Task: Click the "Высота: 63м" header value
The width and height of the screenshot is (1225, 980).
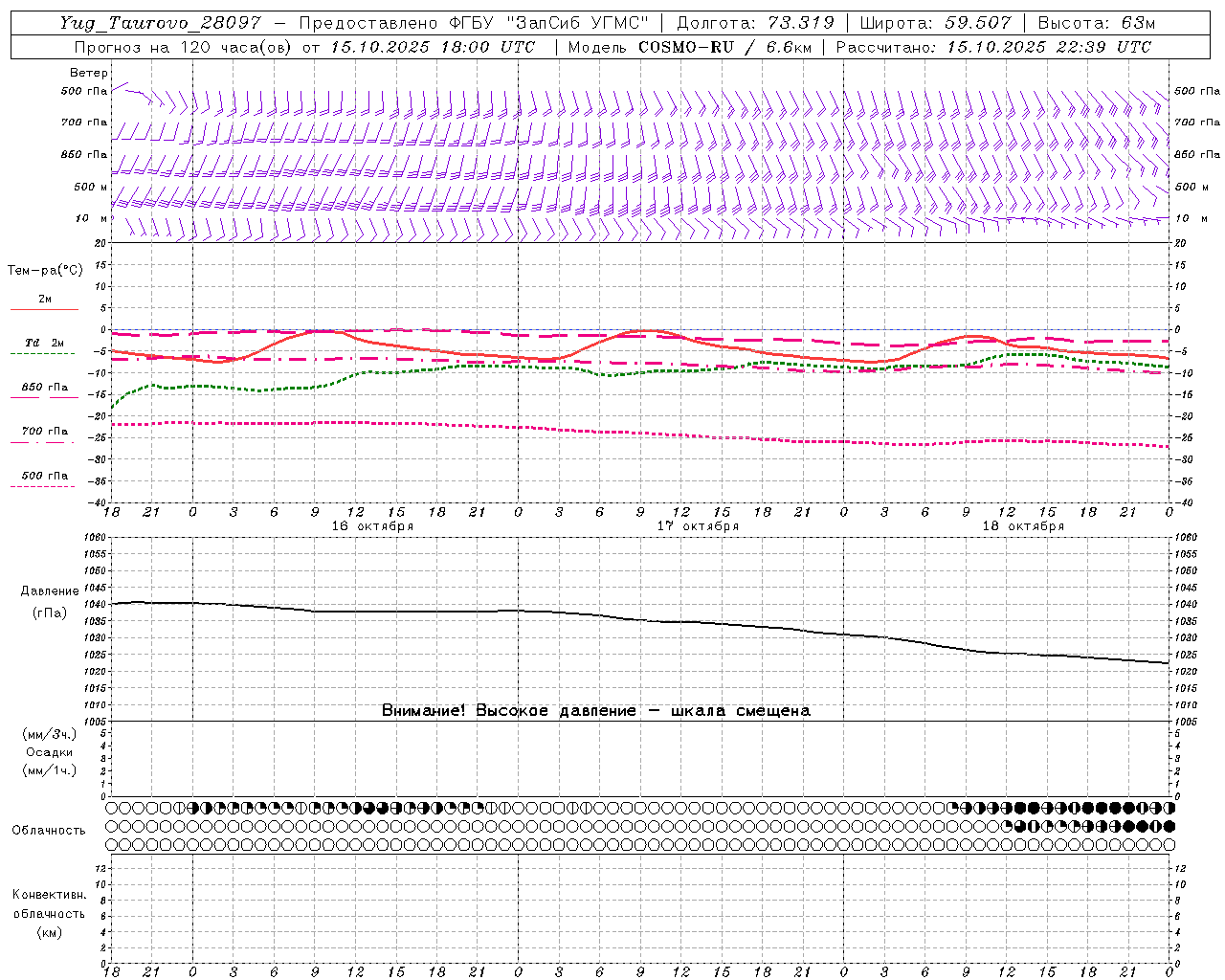Action: [x=1097, y=23]
